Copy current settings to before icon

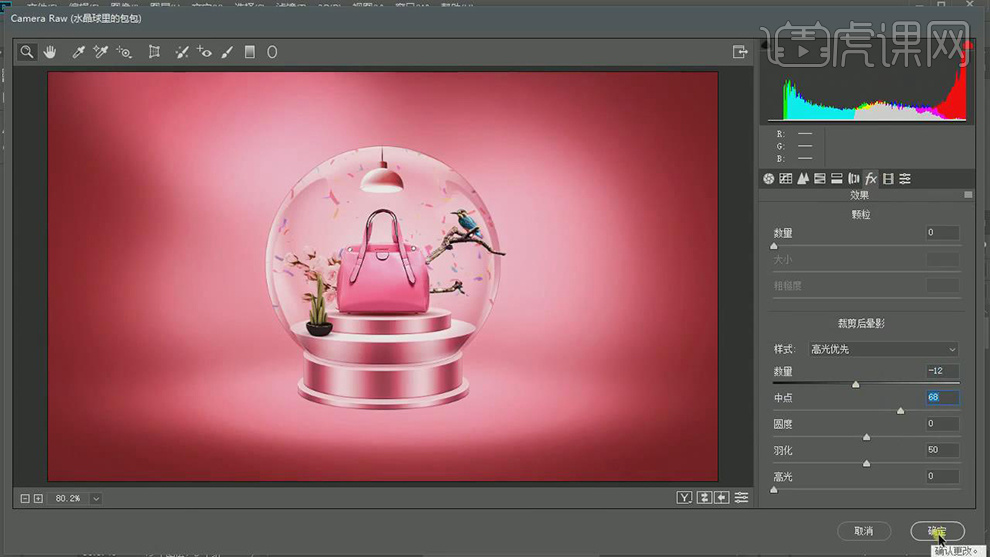point(722,498)
